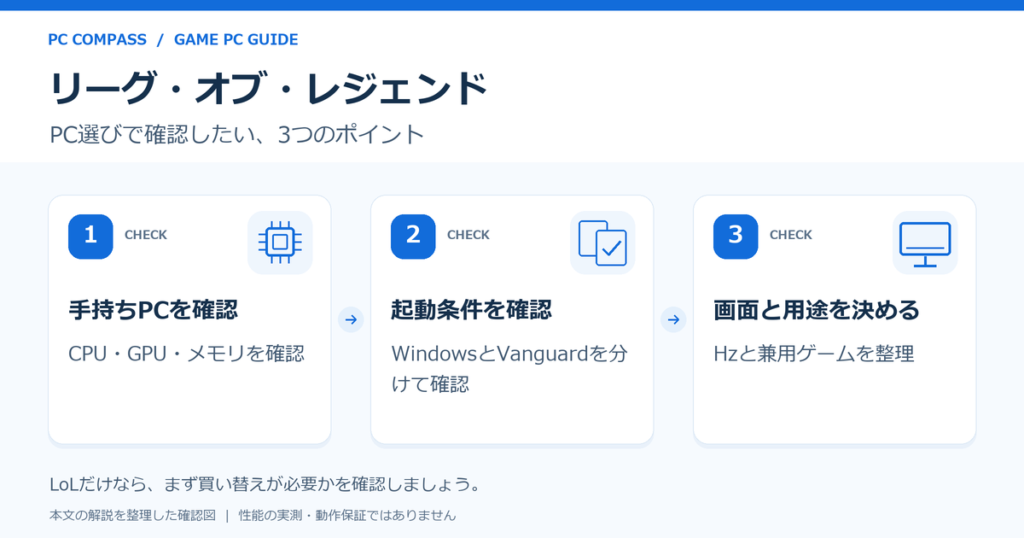Click the blue number 3 badge

735,236
